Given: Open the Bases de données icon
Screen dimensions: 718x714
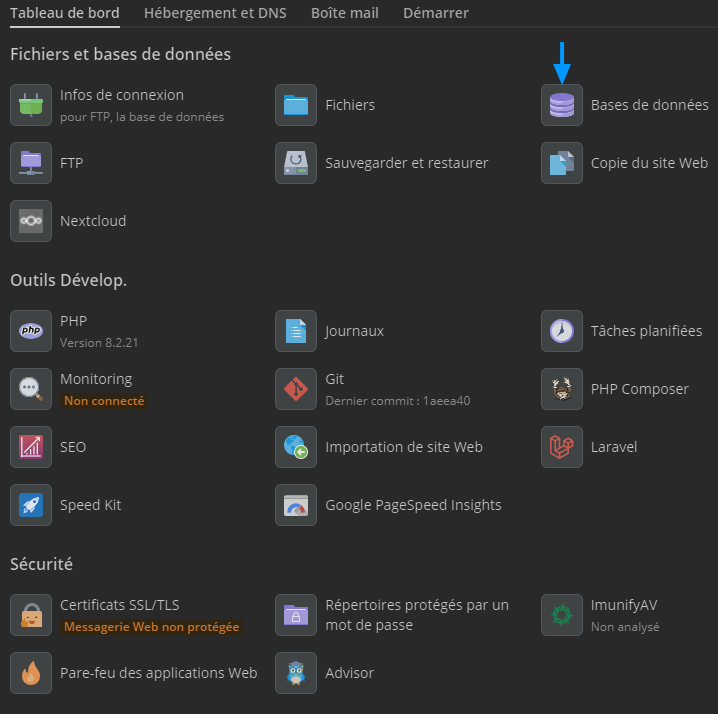Looking at the screenshot, I should point(562,105).
